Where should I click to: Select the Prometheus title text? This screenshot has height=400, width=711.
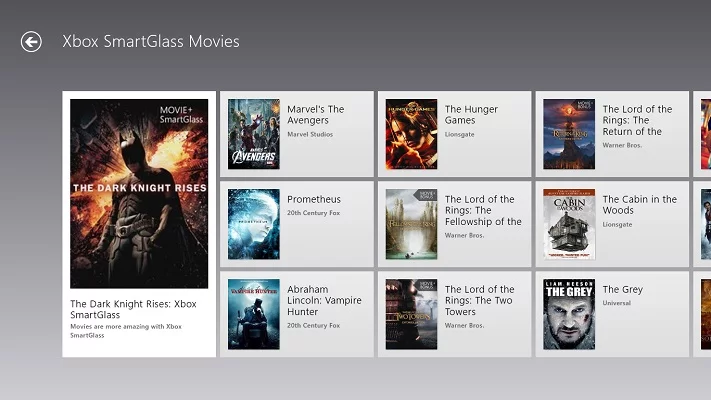point(314,199)
